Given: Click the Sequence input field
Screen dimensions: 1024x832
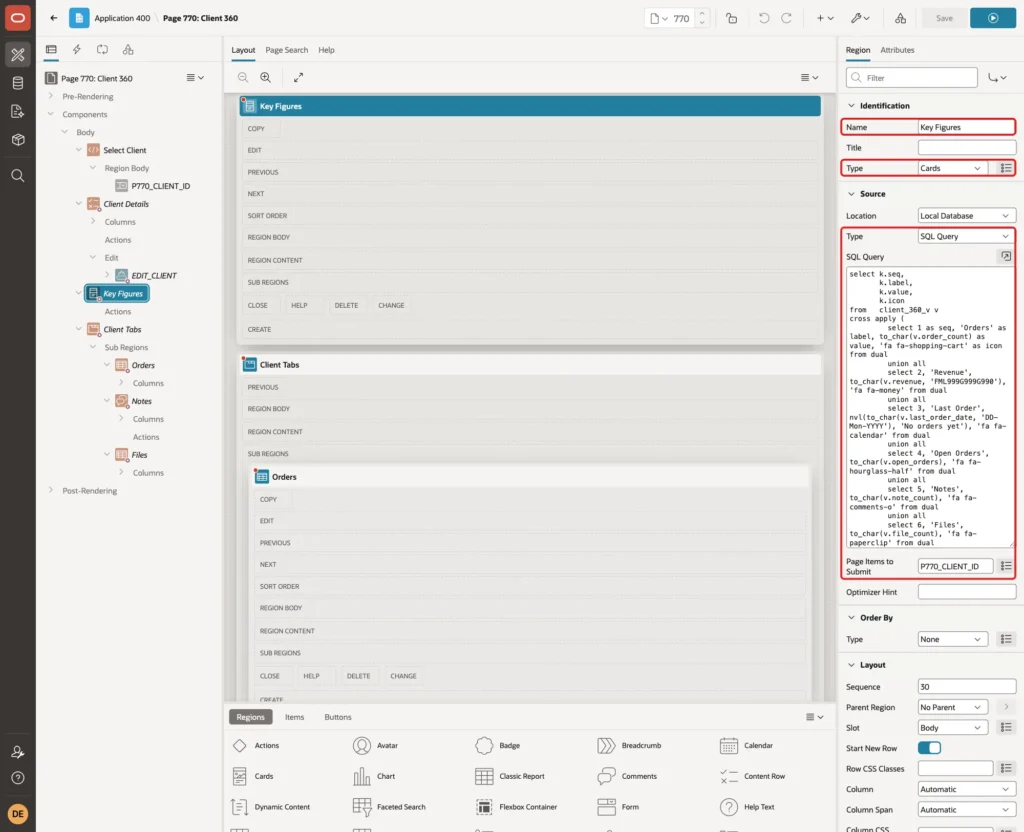Looking at the screenshot, I should pyautogui.click(x=967, y=687).
